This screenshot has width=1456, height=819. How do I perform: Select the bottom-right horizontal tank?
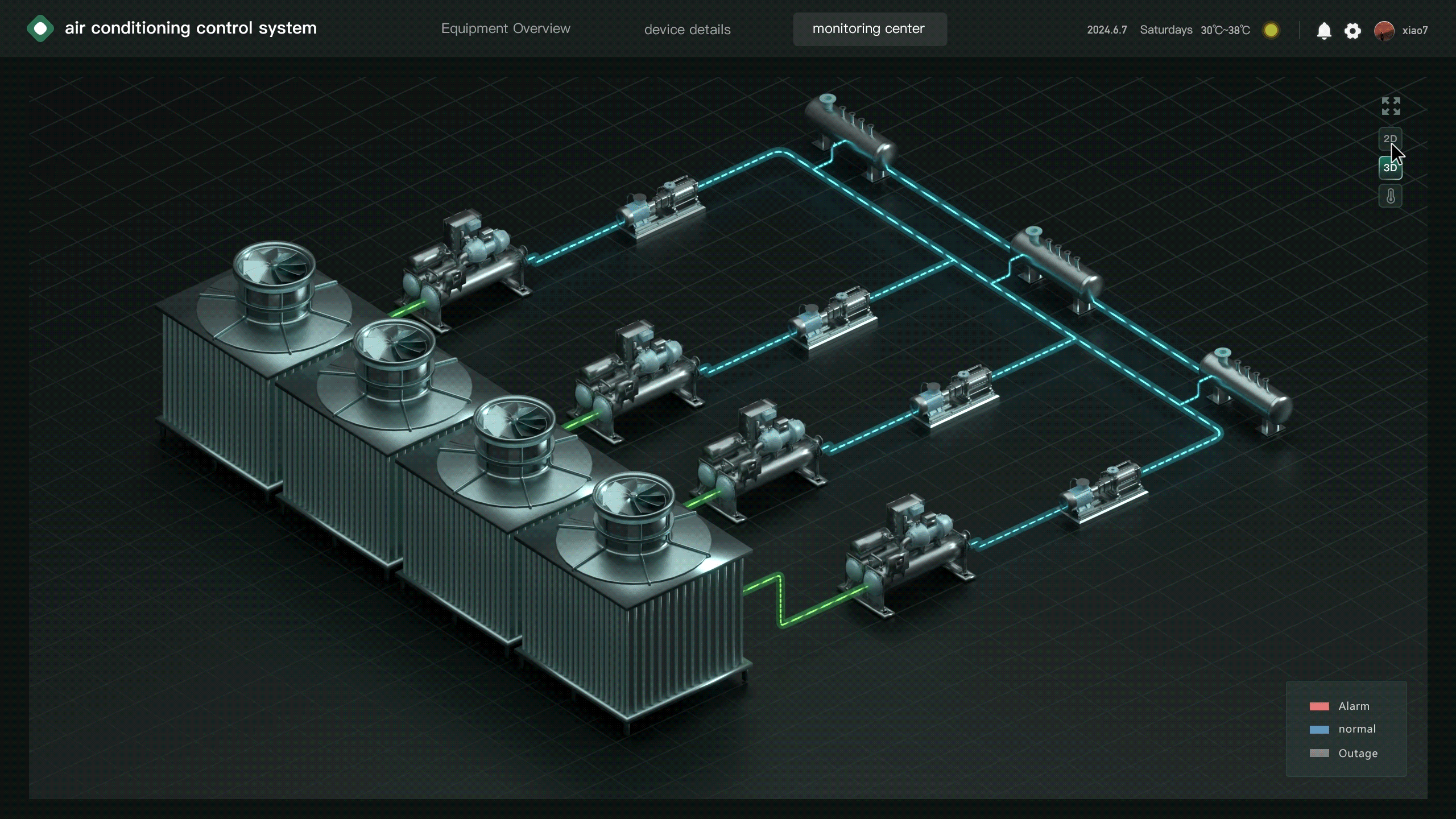pos(1246,392)
